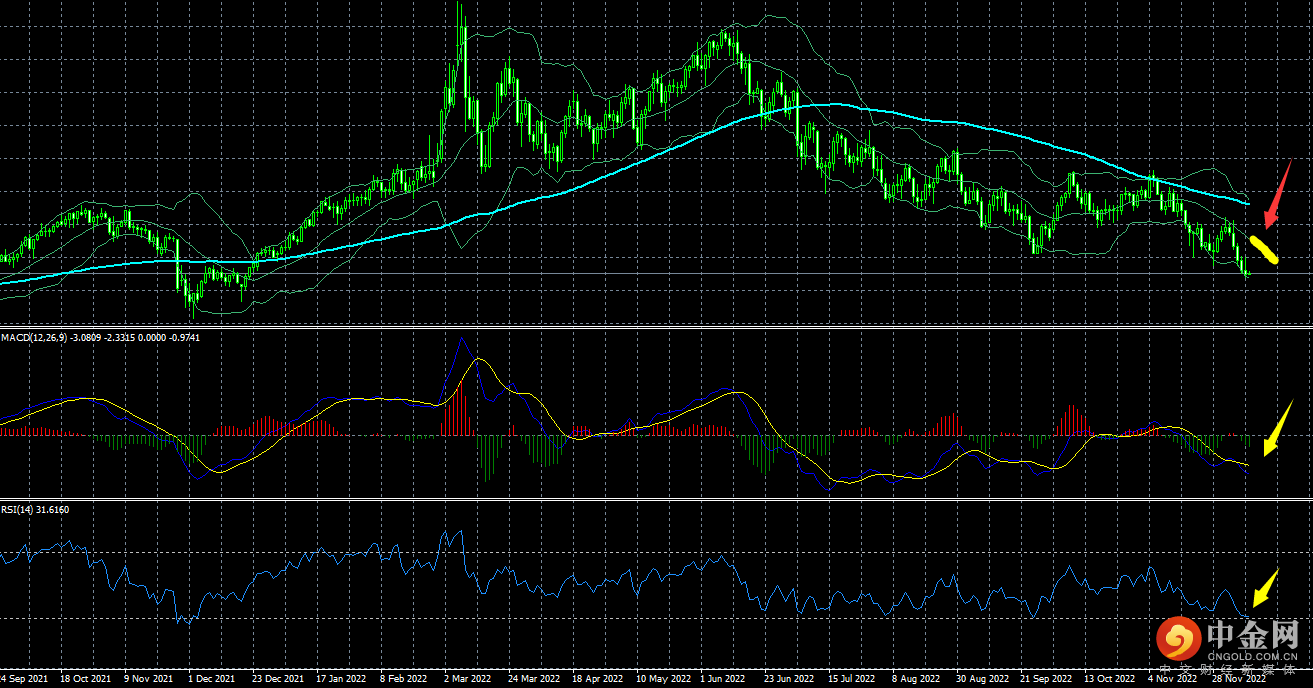Click the 1 Jun 2022 date label

pos(724,678)
